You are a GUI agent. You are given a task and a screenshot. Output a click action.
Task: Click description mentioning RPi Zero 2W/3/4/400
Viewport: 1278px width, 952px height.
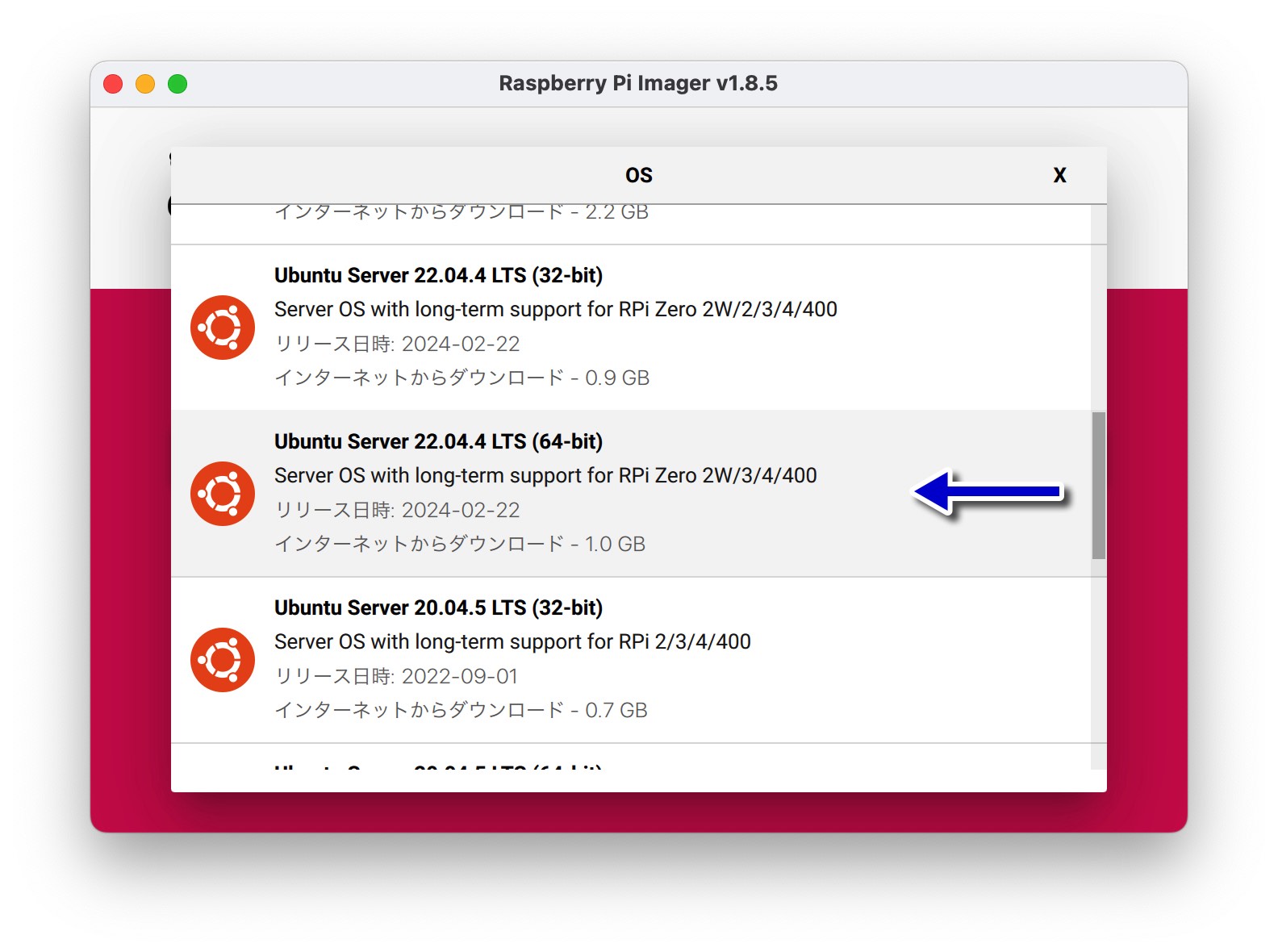[545, 475]
